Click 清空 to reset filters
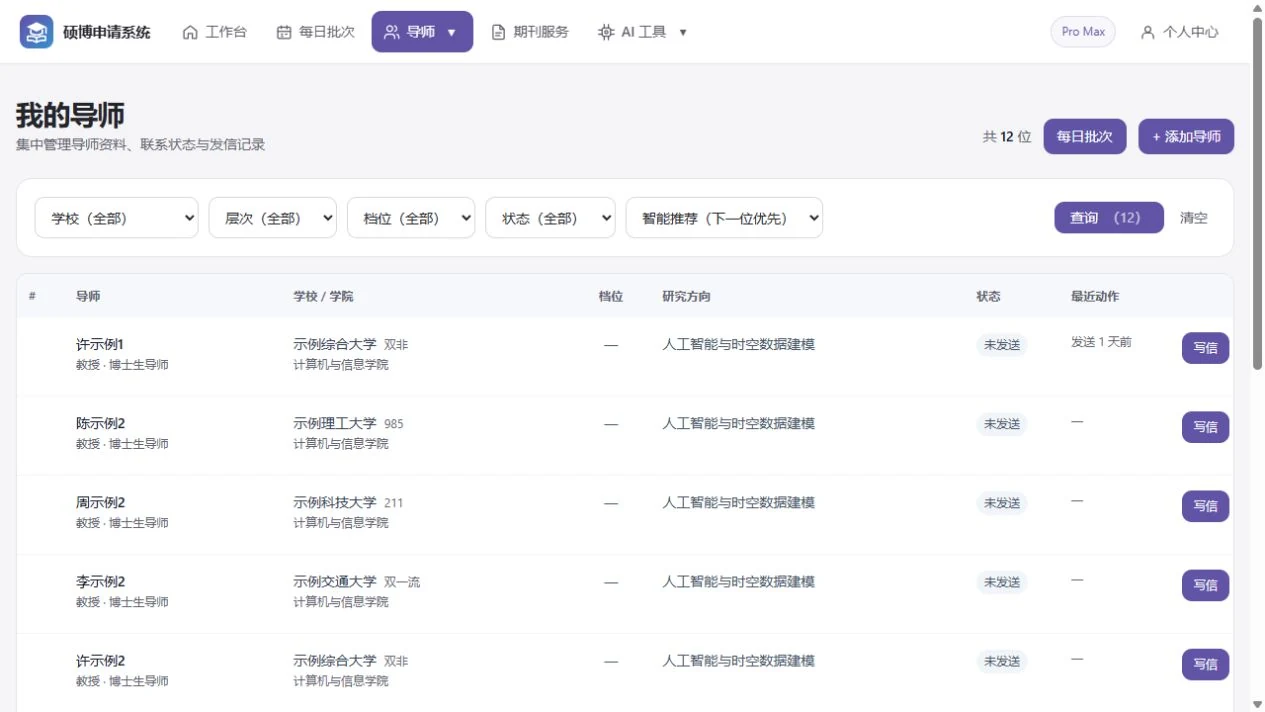1265x712 pixels. 1194,218
